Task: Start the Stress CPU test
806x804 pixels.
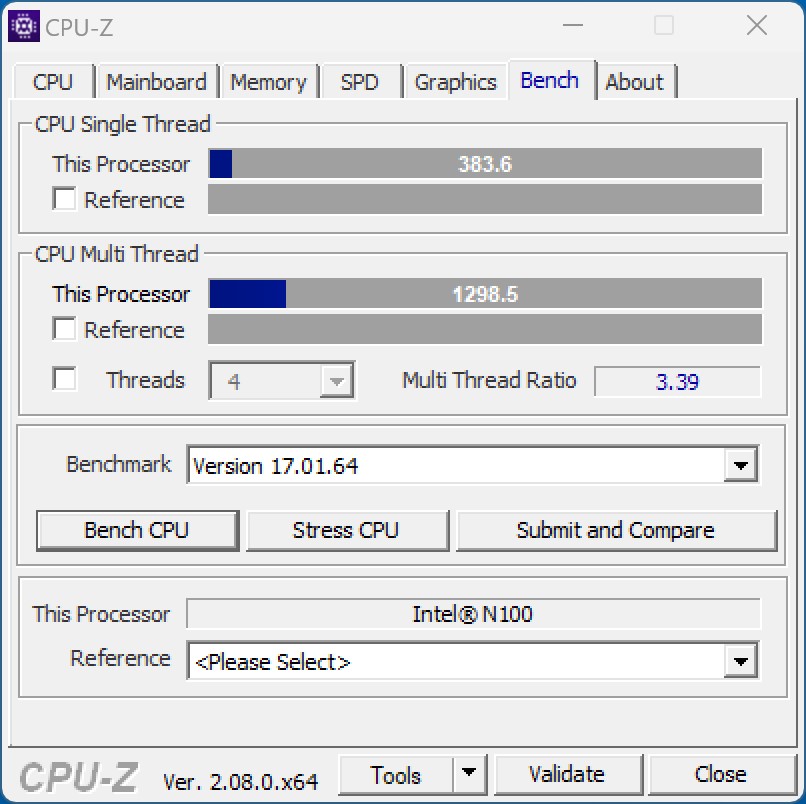Action: pyautogui.click(x=347, y=531)
